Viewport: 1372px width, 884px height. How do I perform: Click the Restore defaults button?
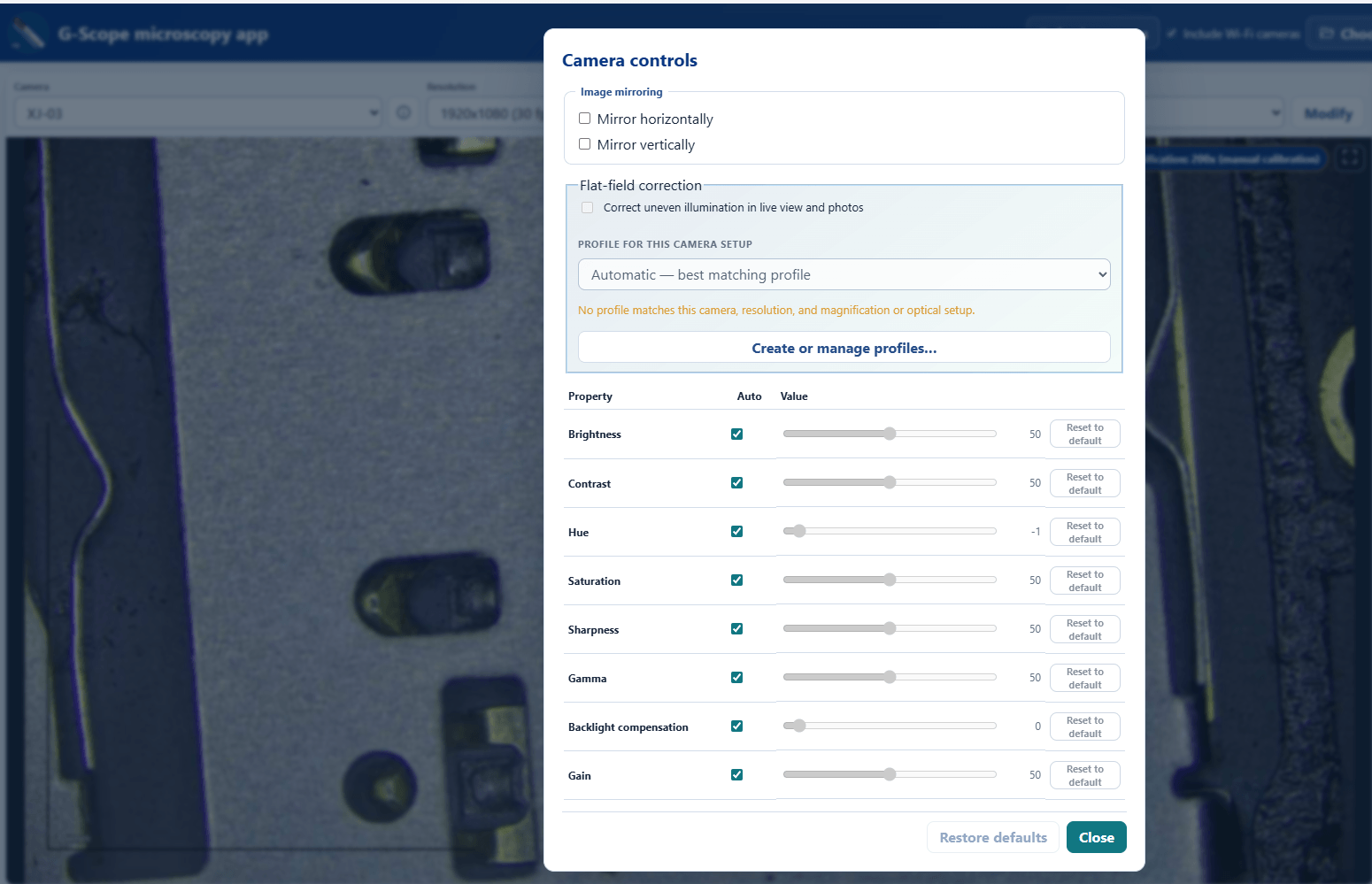(993, 837)
